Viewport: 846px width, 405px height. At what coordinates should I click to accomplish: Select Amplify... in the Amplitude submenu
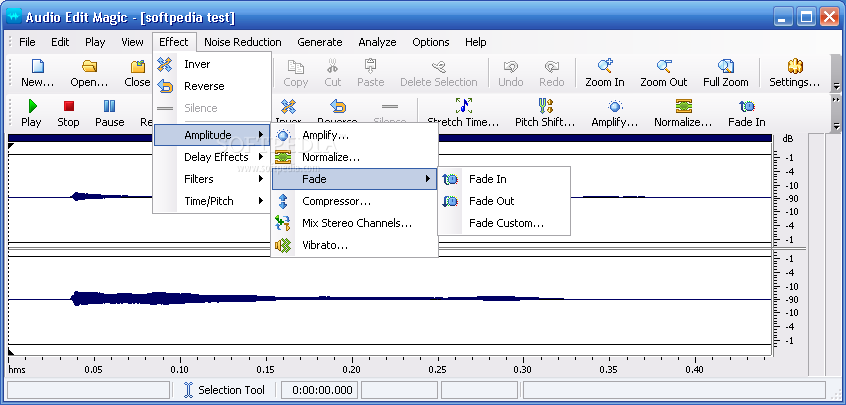pyautogui.click(x=354, y=135)
